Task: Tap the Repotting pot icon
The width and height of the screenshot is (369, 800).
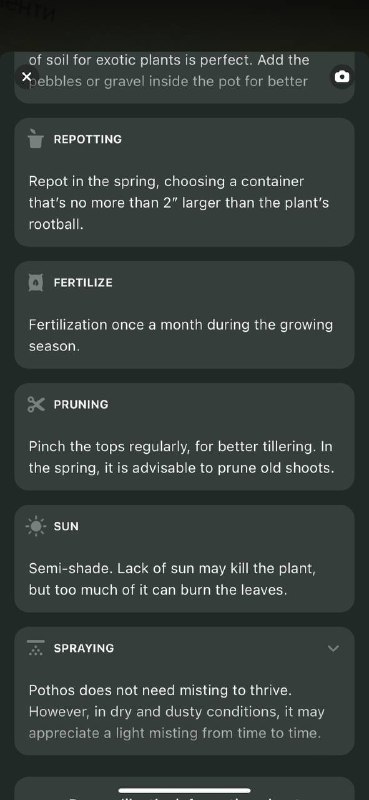Action: pos(36,139)
